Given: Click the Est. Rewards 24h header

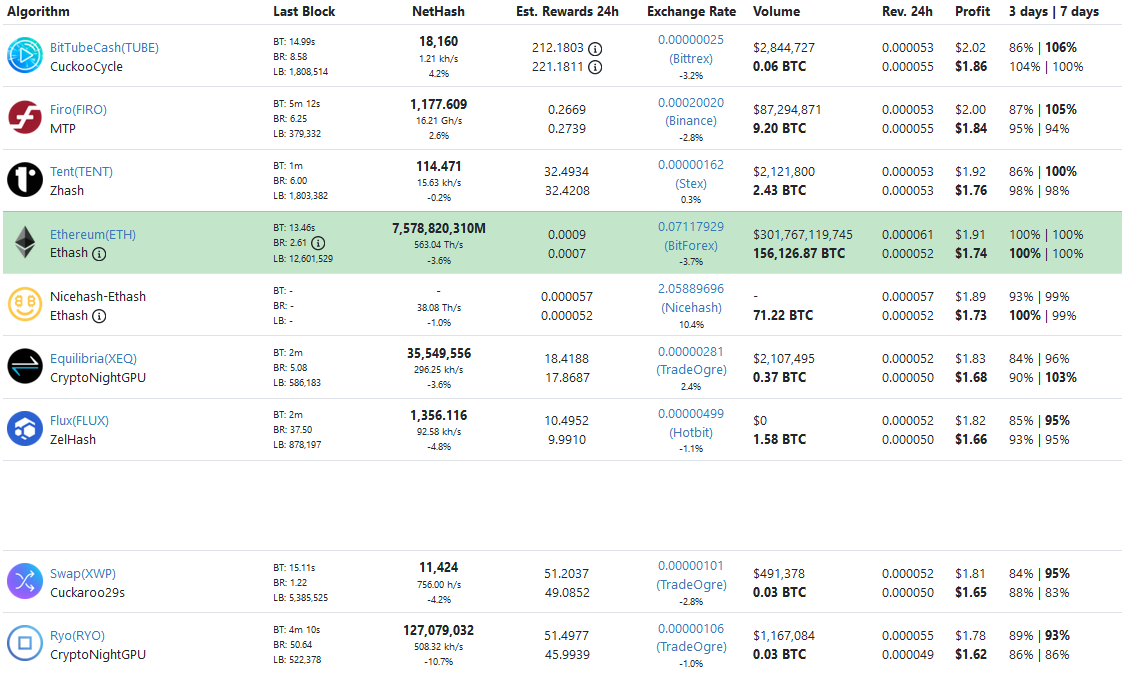Looking at the screenshot, I should pyautogui.click(x=568, y=11).
